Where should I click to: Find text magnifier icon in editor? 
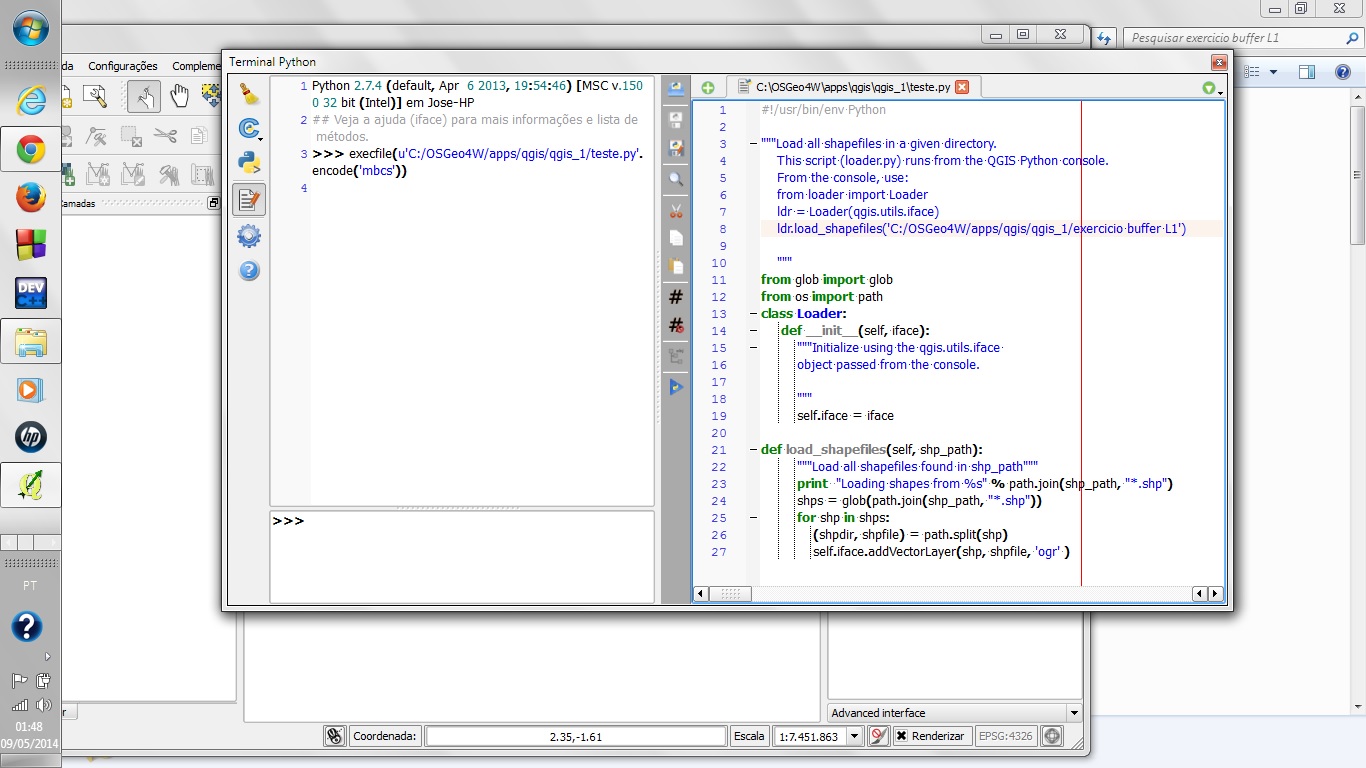click(676, 179)
